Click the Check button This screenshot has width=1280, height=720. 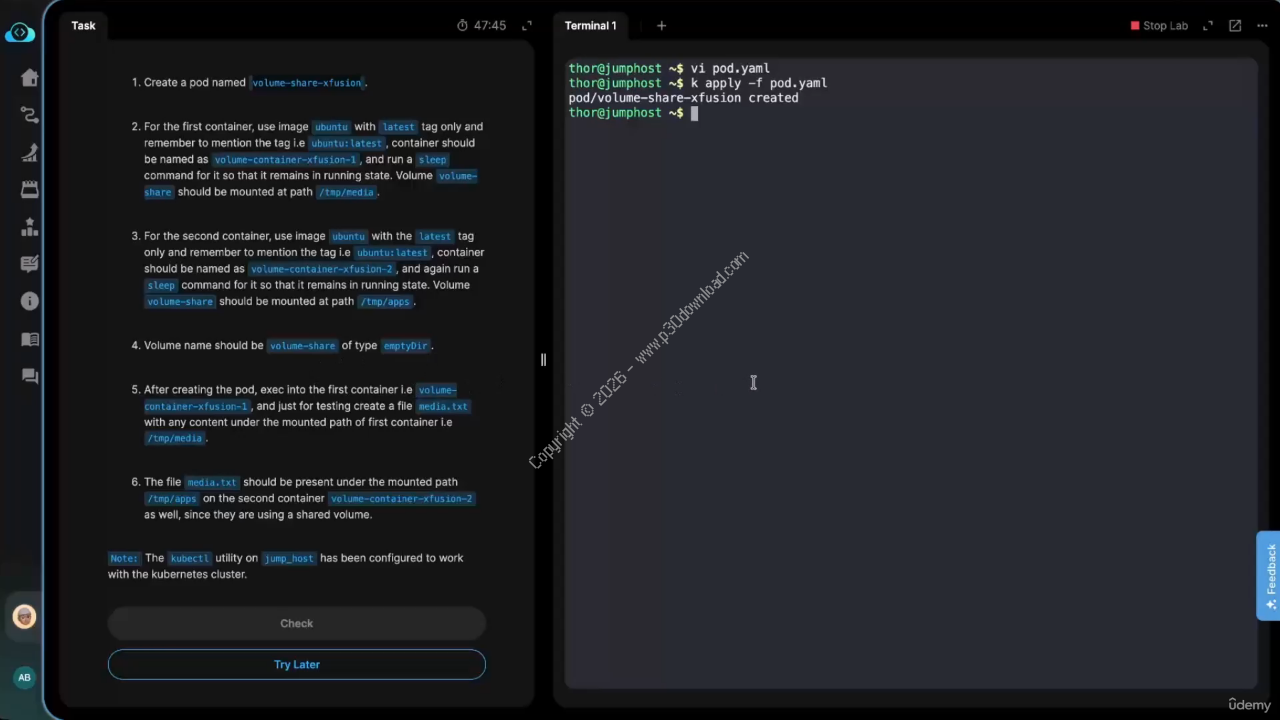tap(296, 623)
